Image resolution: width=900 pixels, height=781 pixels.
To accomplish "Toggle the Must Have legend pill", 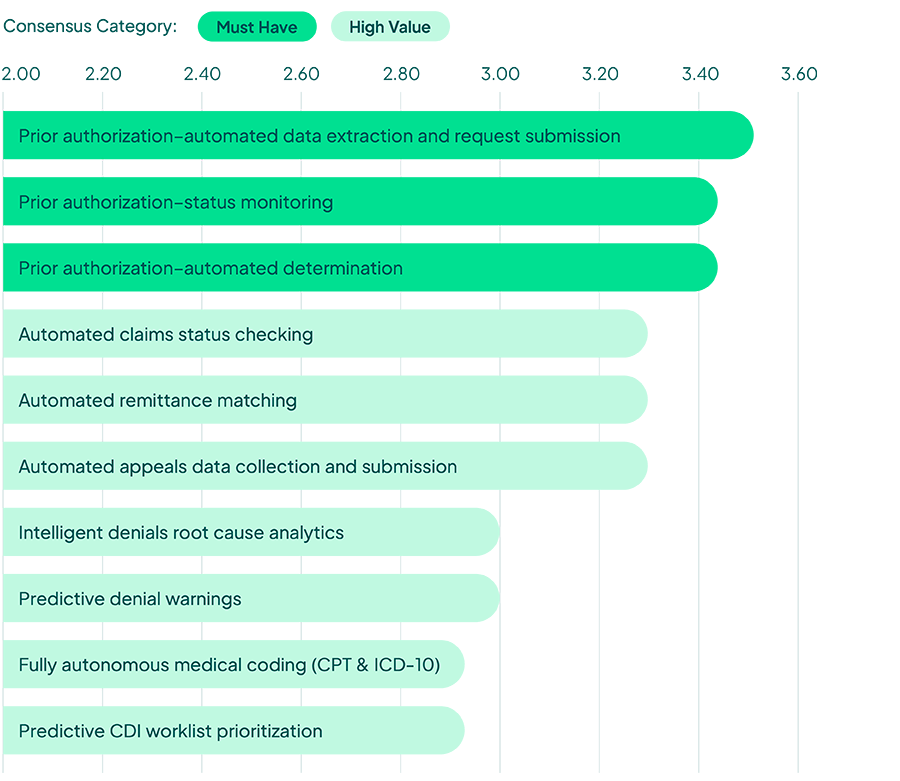I will 257,27.
